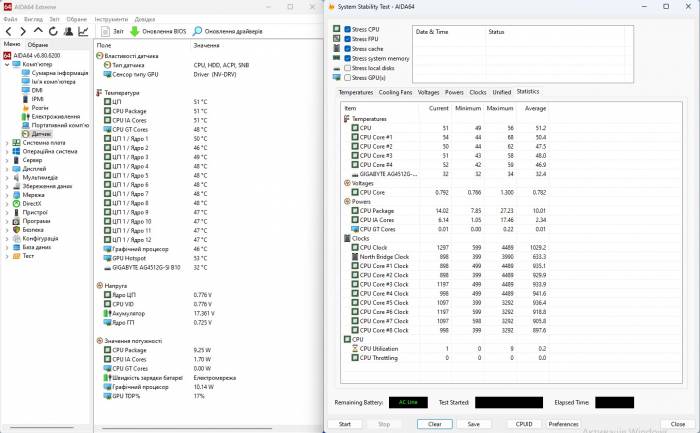This screenshot has height=433, width=700.
Task: Click the Тест folder icon in tree
Action: click(17, 256)
